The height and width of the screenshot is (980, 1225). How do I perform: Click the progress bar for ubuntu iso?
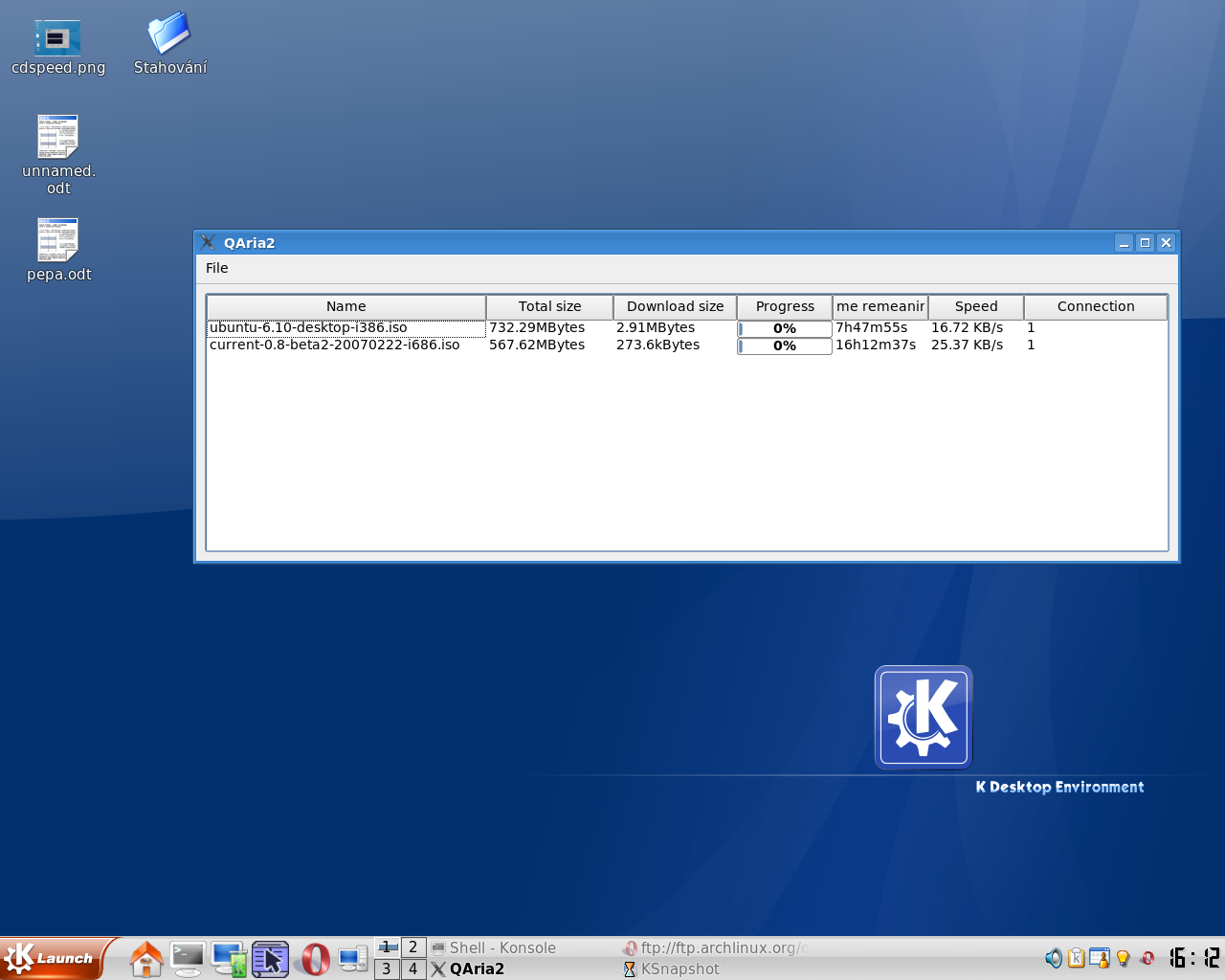[x=785, y=328]
